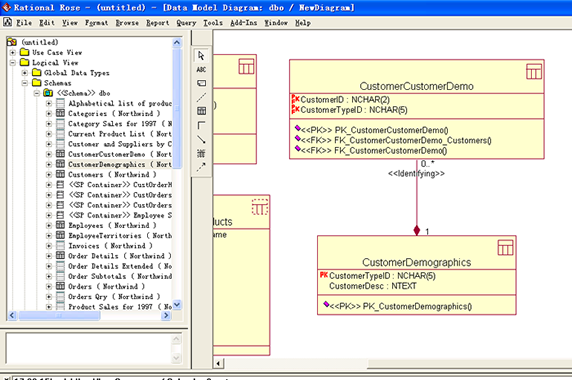Click the CustomerDemographics table title

point(417,262)
